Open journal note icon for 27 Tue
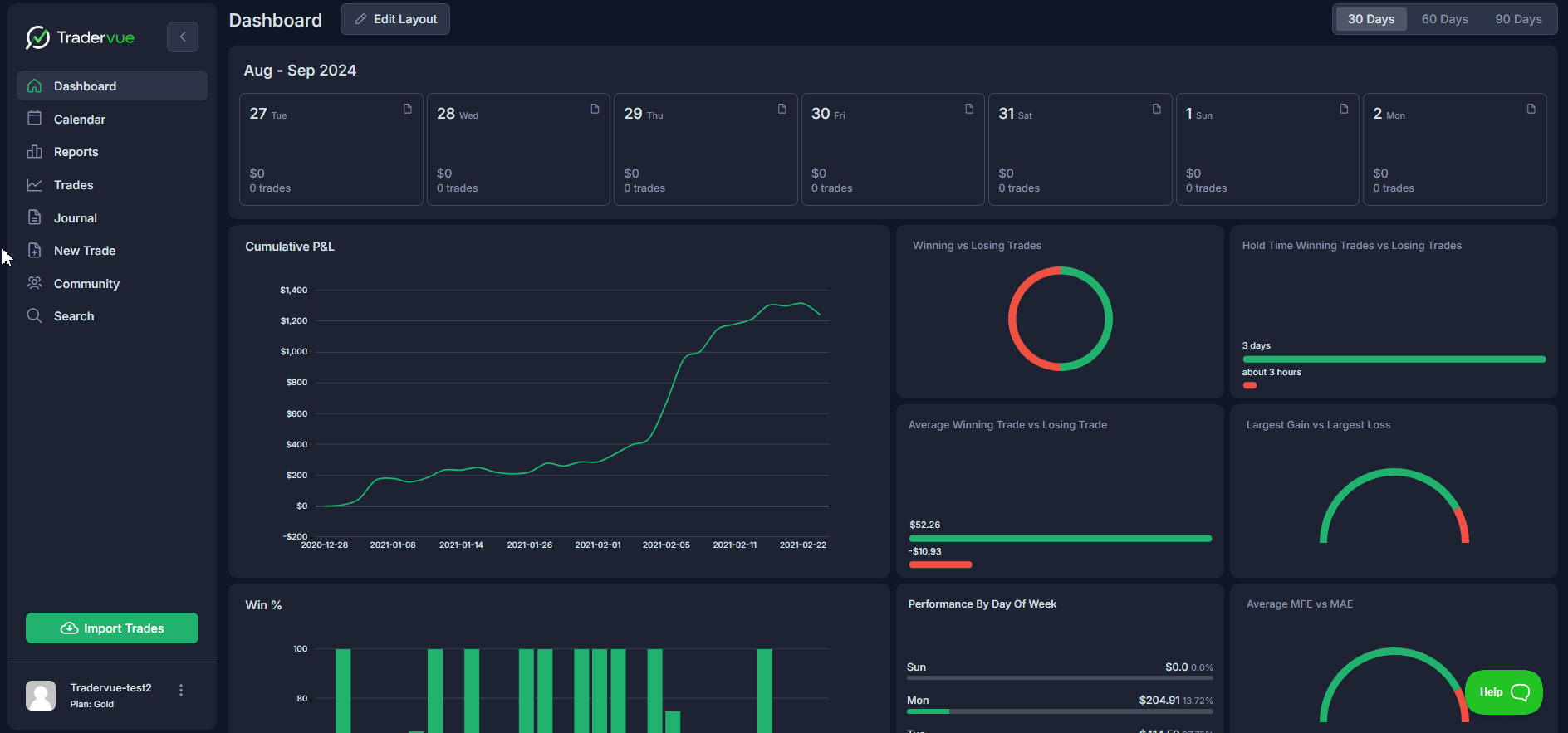Image resolution: width=1568 pixels, height=733 pixels. (408, 109)
